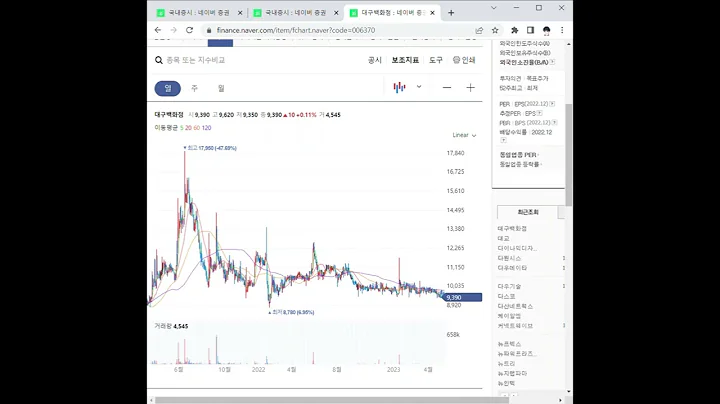Click the PER EPS help icon
Screen dimensions: 720x404
552,104
